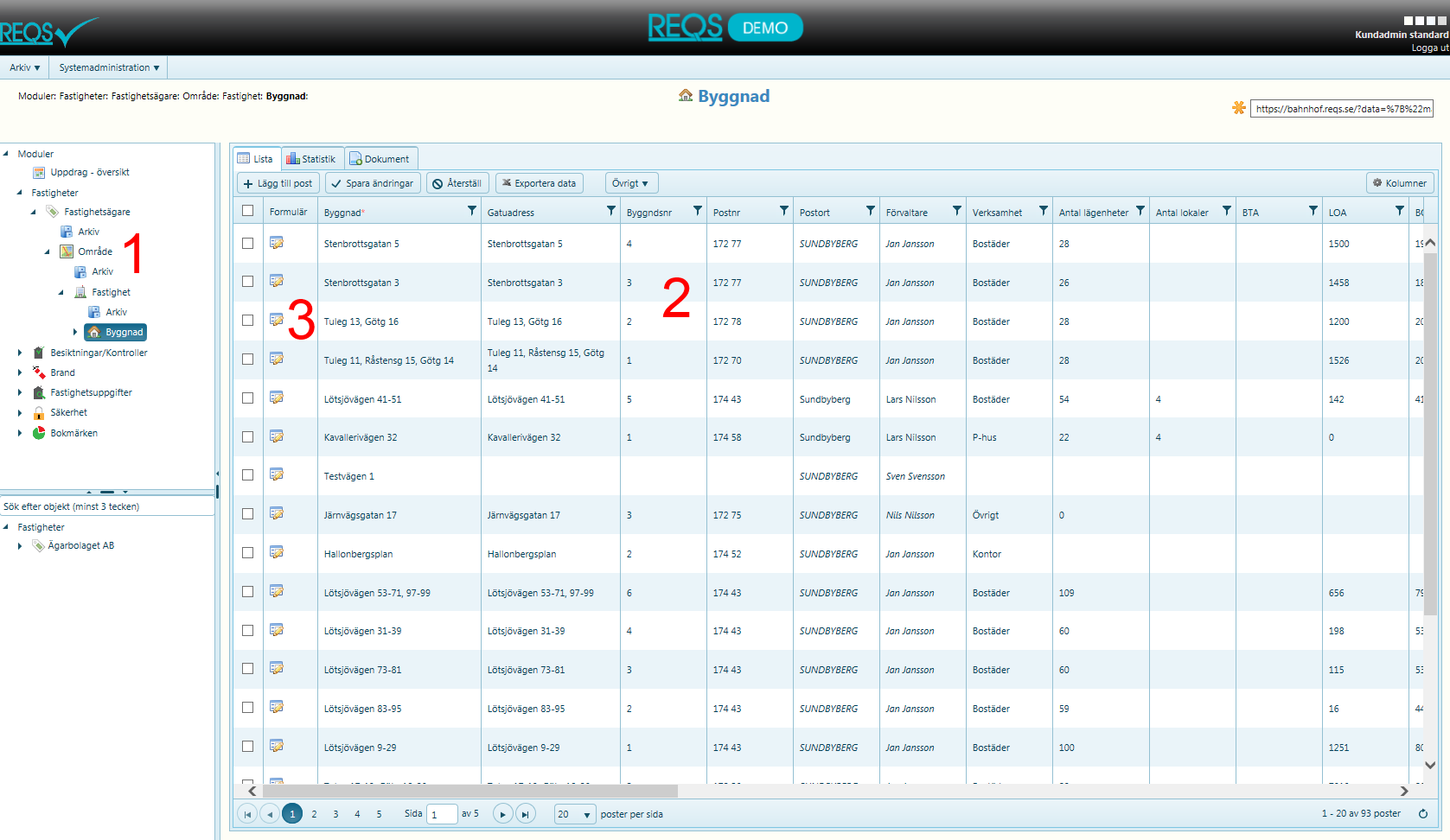
Task: Check the Stenbrottsgatan 5 row checkbox
Action: click(x=248, y=244)
